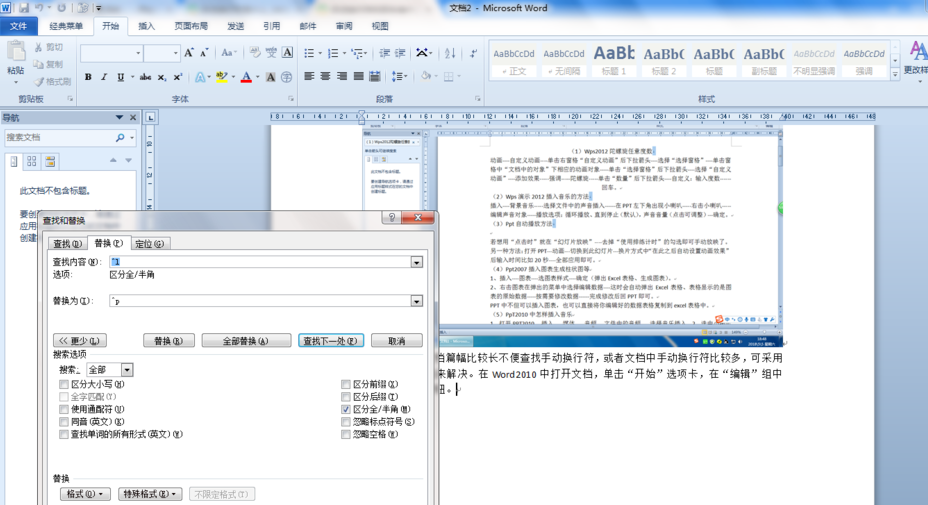Apply underline formatting
Viewport: 928px width, 505px height.
pyautogui.click(x=121, y=77)
